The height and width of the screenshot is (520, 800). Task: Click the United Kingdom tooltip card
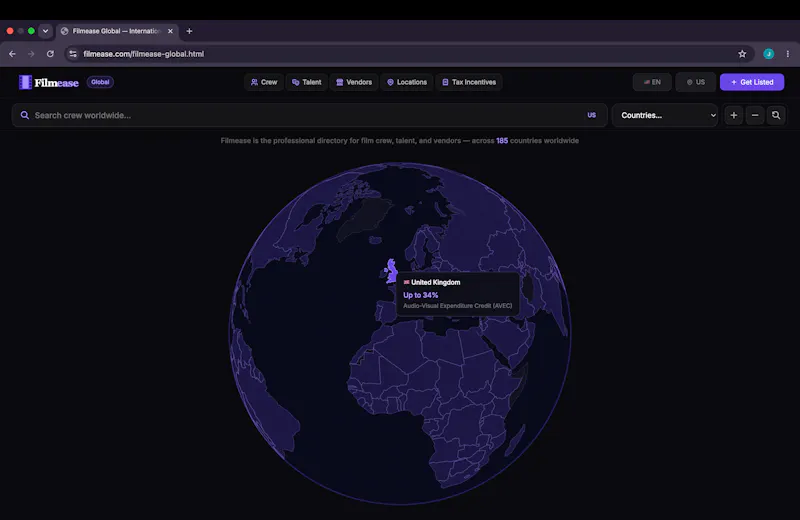pyautogui.click(x=458, y=294)
